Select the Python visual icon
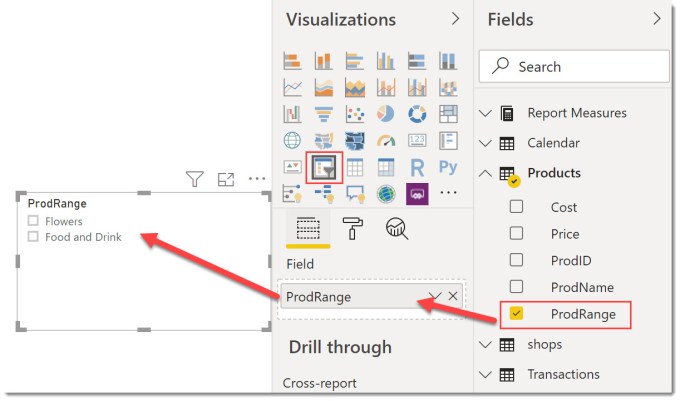The image size is (680, 401). point(448,167)
